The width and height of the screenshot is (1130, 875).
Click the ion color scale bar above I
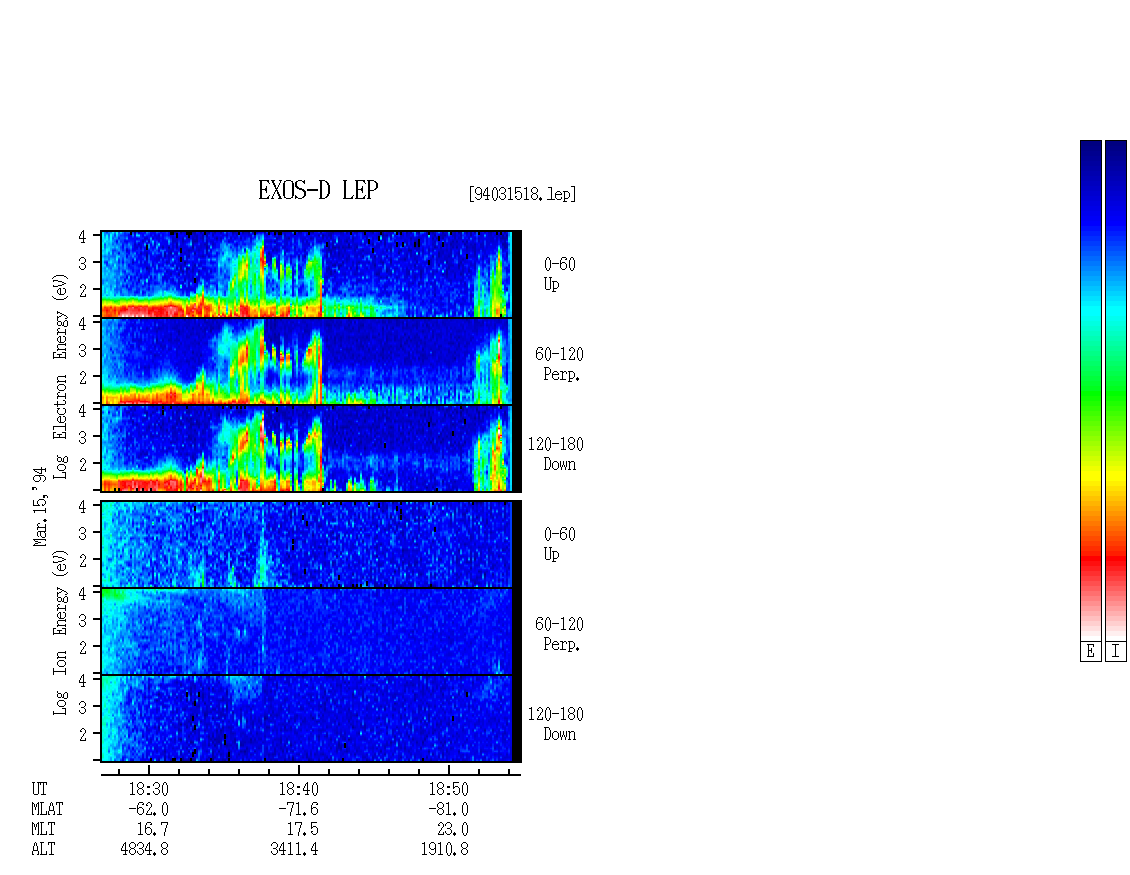coord(1116,390)
